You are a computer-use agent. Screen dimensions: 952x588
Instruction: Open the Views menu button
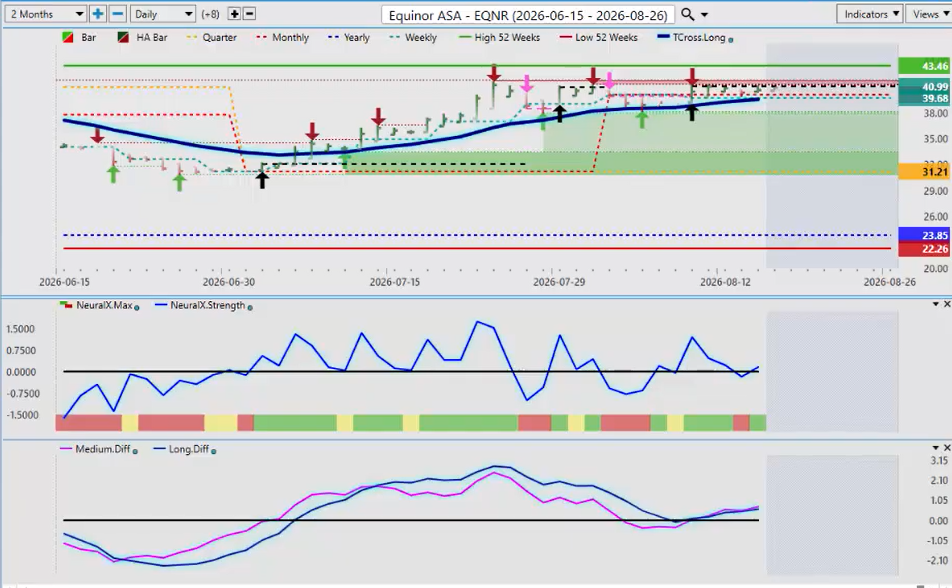(929, 14)
